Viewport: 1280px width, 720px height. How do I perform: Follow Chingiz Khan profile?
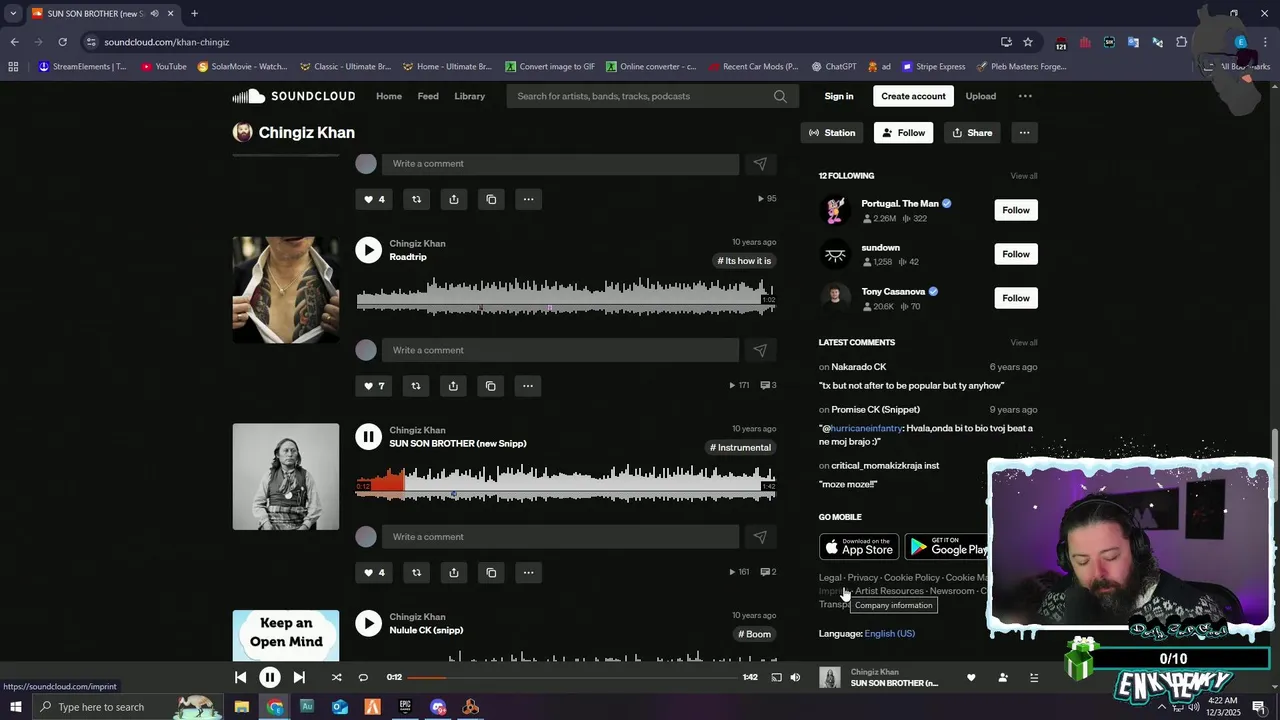pyautogui.click(x=903, y=132)
